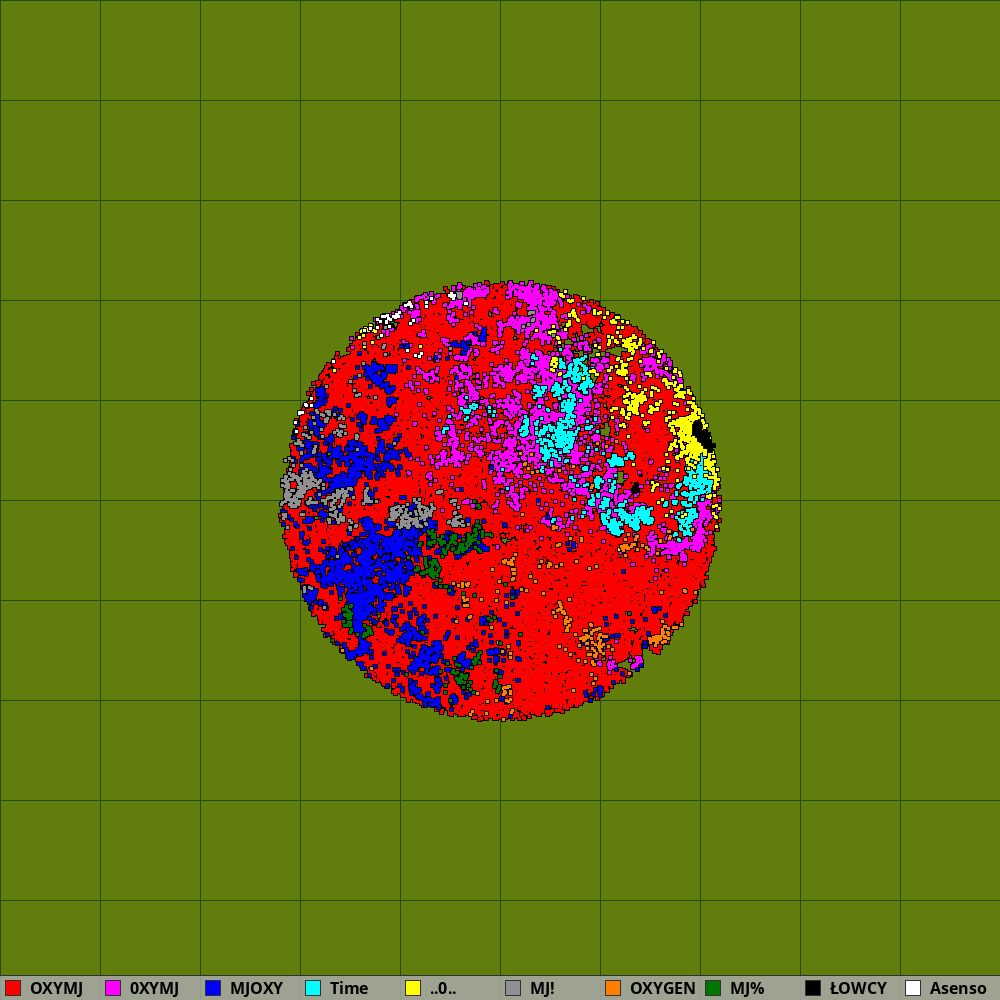Click the red OXYMJ legend swatch

click(13, 988)
